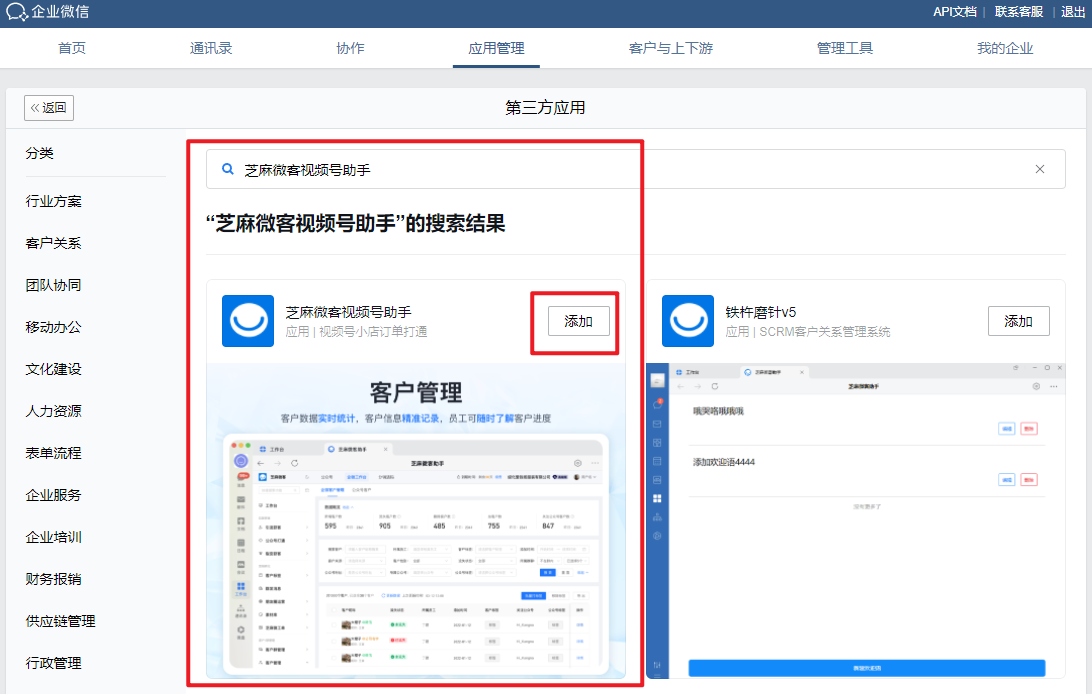Select the 企业培训 category
This screenshot has width=1092, height=694.
coord(54,537)
